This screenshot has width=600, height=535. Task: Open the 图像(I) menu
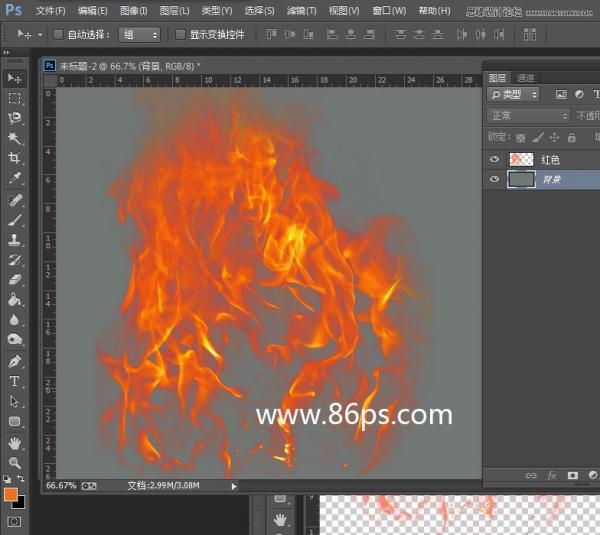pyautogui.click(x=133, y=10)
